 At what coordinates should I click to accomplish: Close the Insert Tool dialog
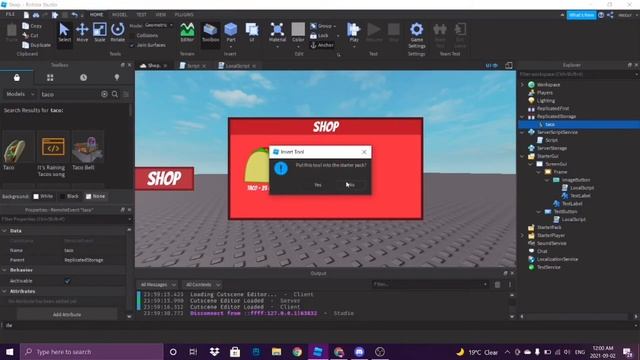[x=364, y=152]
